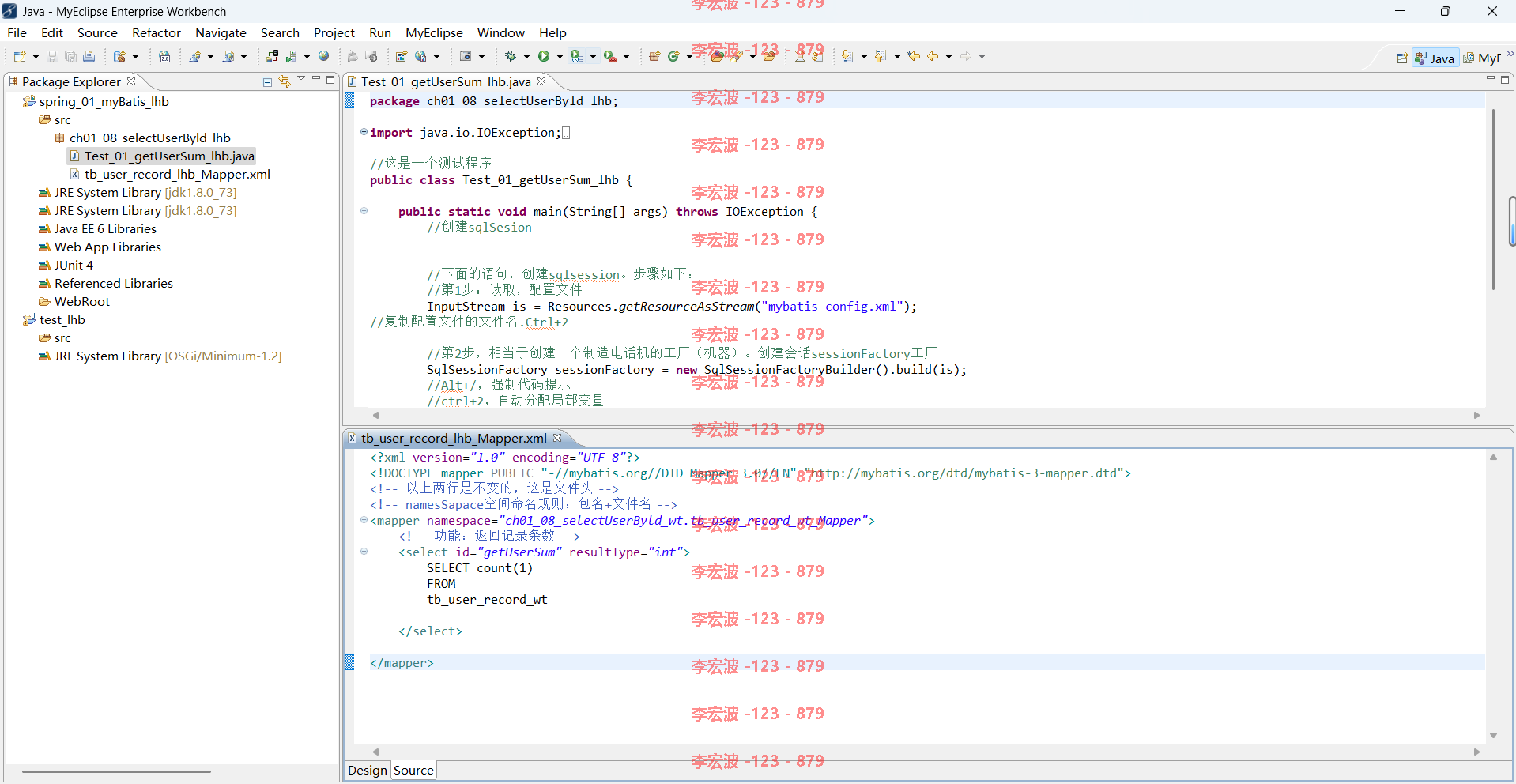Maximize the Java editor area
Image resolution: width=1516 pixels, height=784 pixels.
(x=1505, y=79)
